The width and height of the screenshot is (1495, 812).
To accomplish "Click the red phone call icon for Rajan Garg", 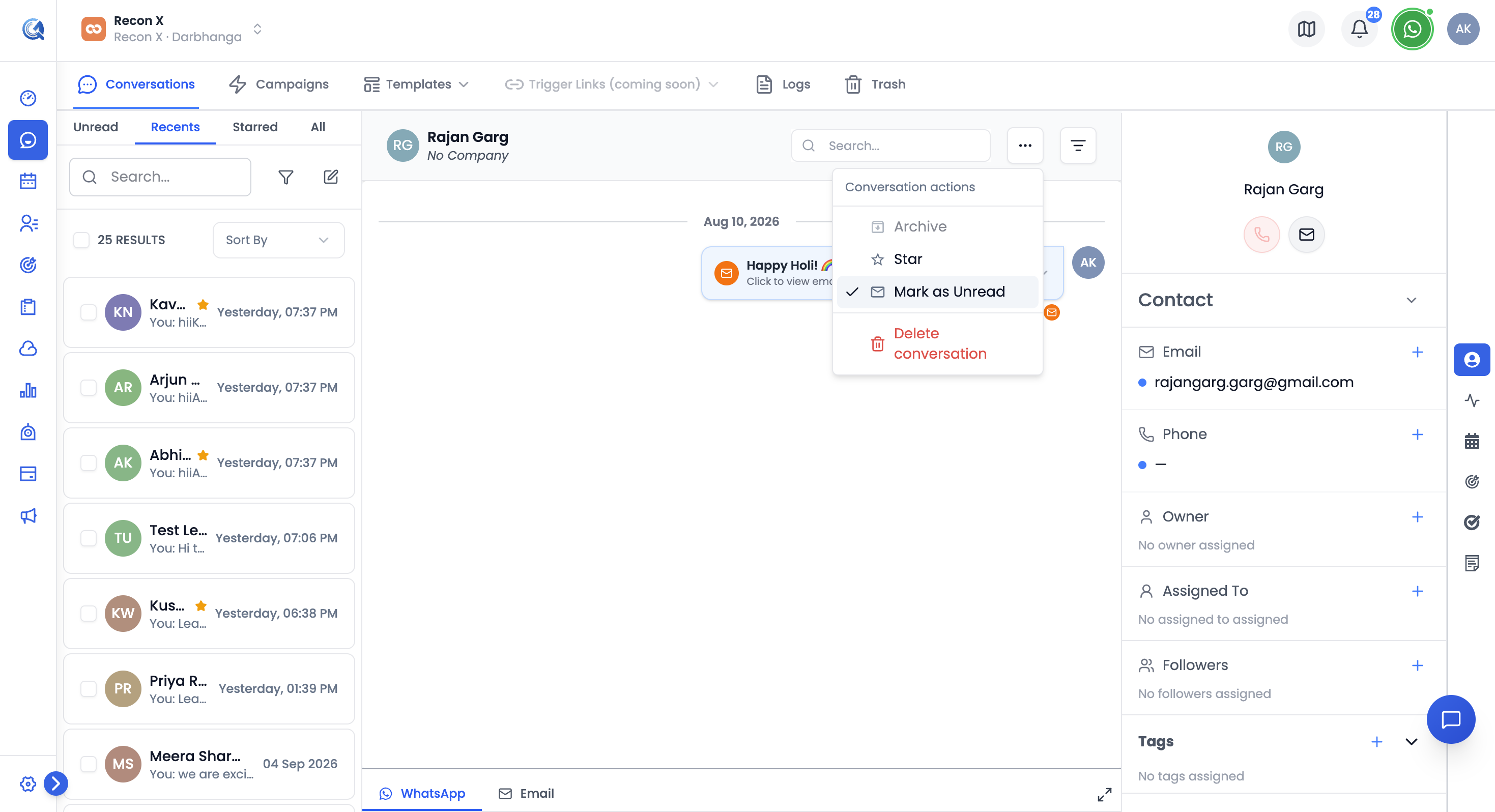I will click(1261, 235).
